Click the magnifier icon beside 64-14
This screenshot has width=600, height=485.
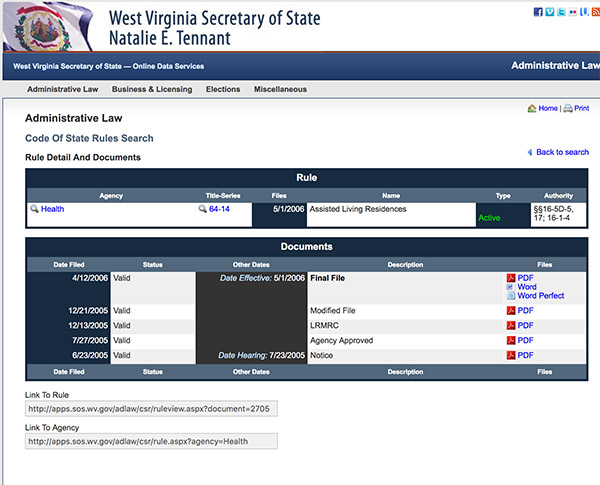(x=202, y=209)
